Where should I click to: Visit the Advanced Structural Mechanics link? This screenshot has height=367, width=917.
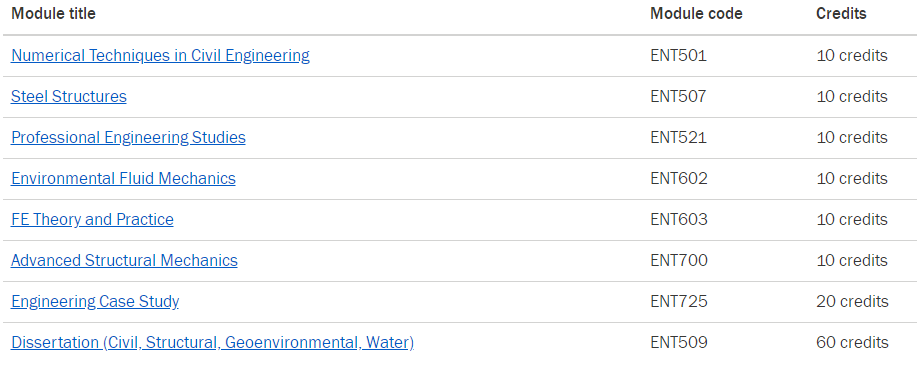(125, 260)
